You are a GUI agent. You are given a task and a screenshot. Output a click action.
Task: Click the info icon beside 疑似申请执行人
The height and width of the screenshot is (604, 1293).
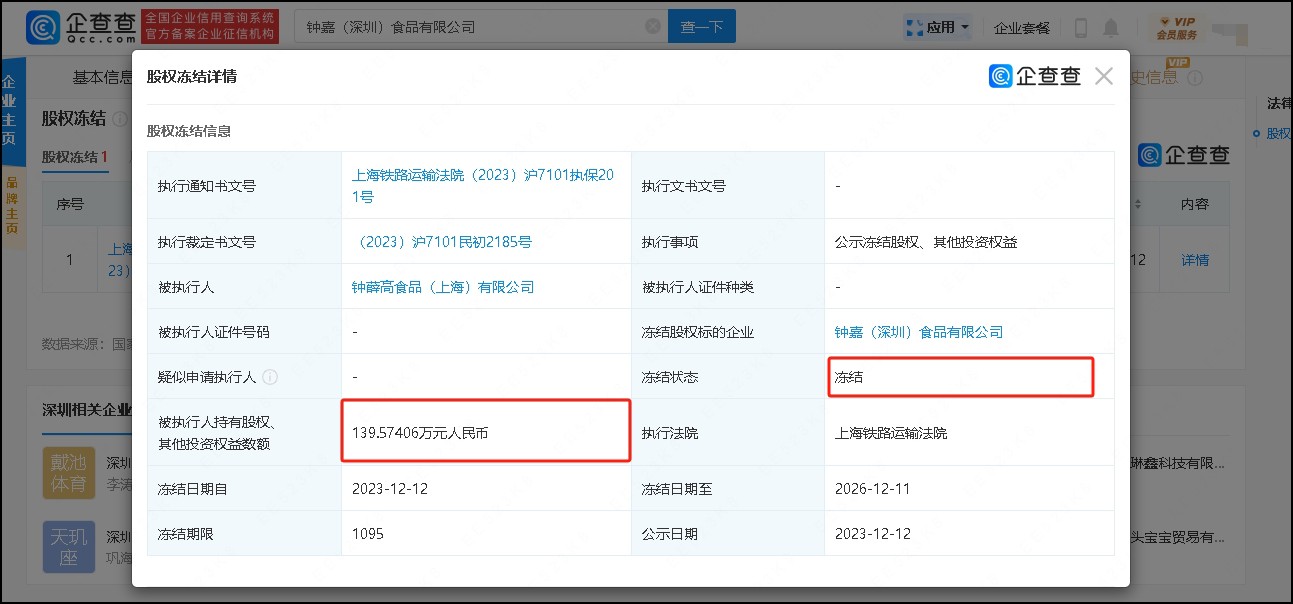[x=270, y=377]
